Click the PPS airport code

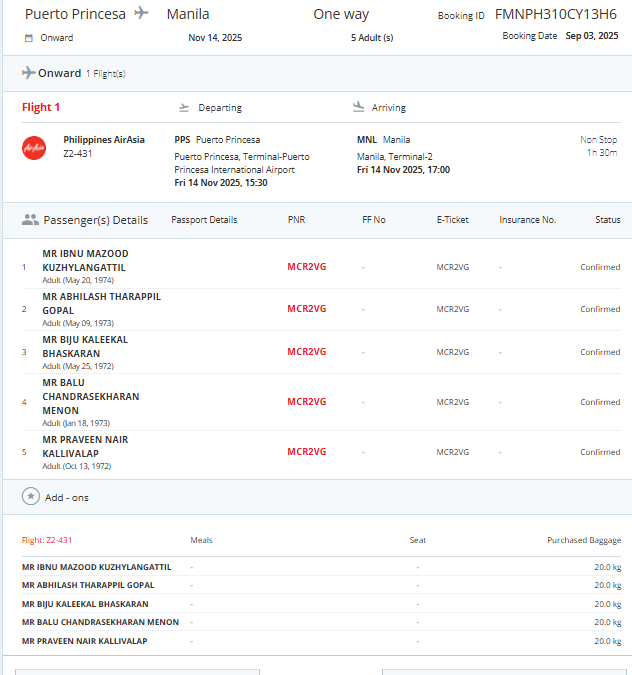182,140
